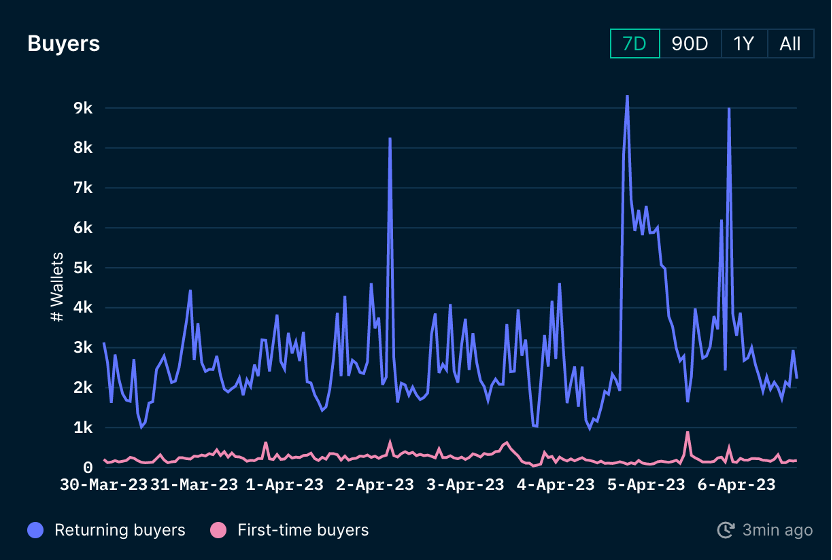
Task: Click the Buyers chart title
Action: tap(63, 44)
